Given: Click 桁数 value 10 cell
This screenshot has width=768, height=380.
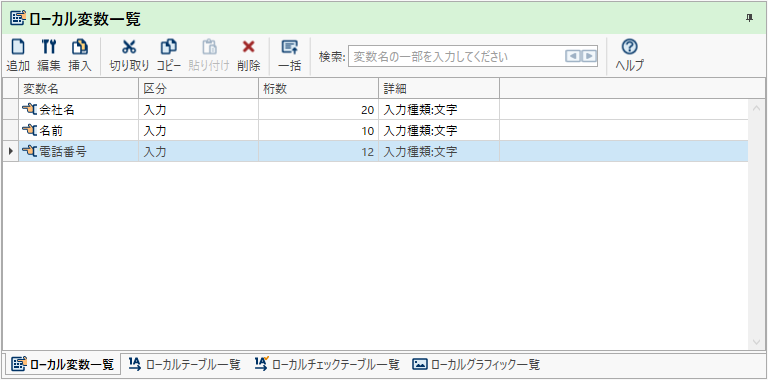Looking at the screenshot, I should 318,131.
